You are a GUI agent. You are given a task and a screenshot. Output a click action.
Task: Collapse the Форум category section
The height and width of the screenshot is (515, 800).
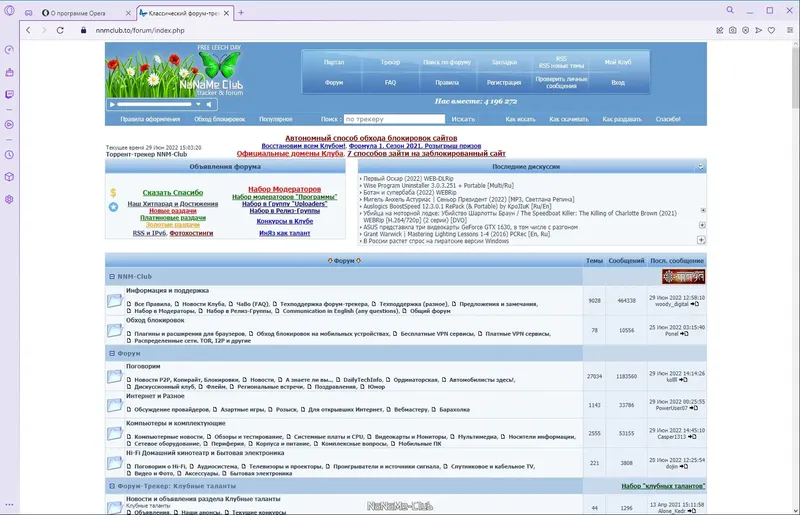(x=112, y=353)
